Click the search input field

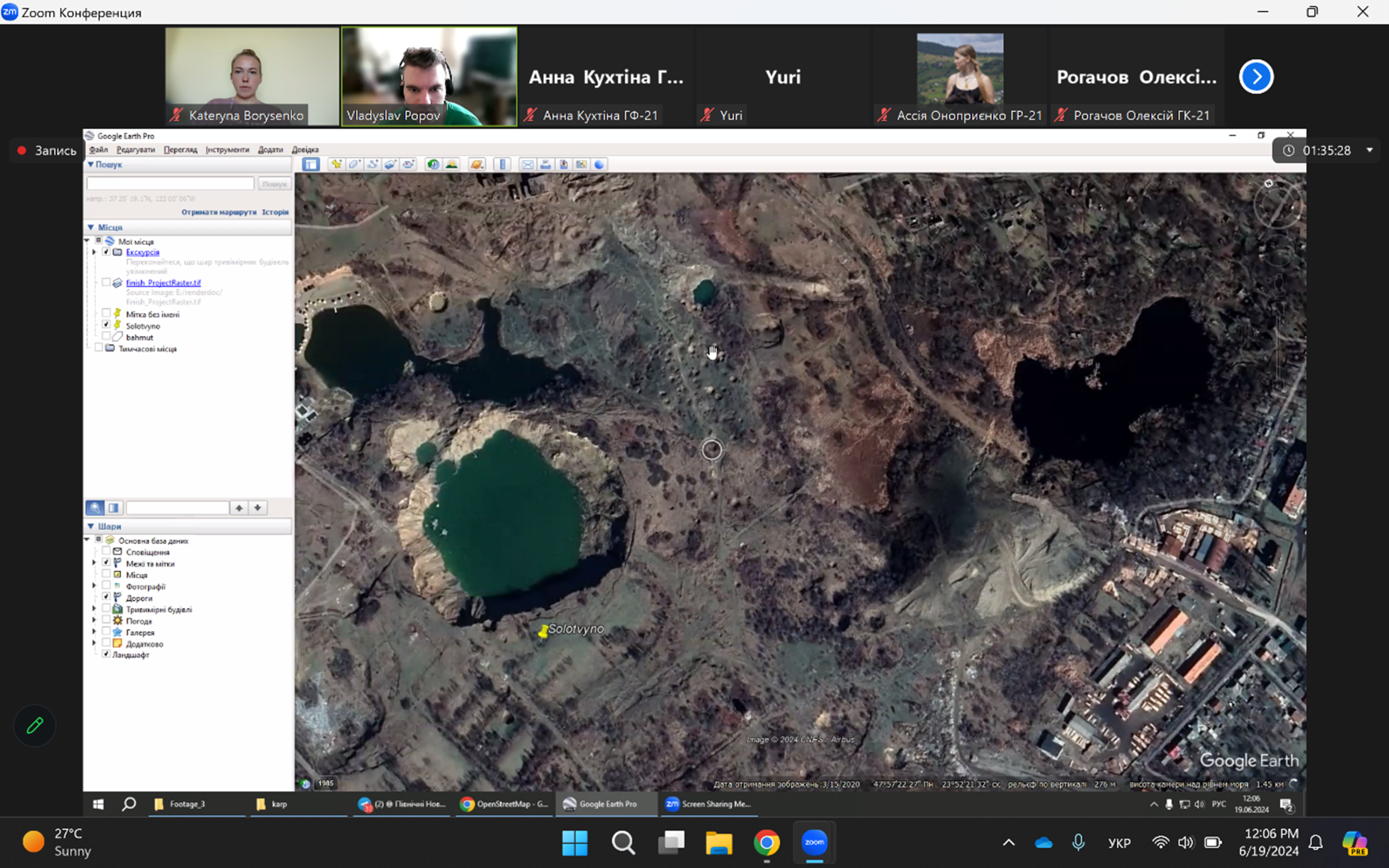pyautogui.click(x=170, y=183)
